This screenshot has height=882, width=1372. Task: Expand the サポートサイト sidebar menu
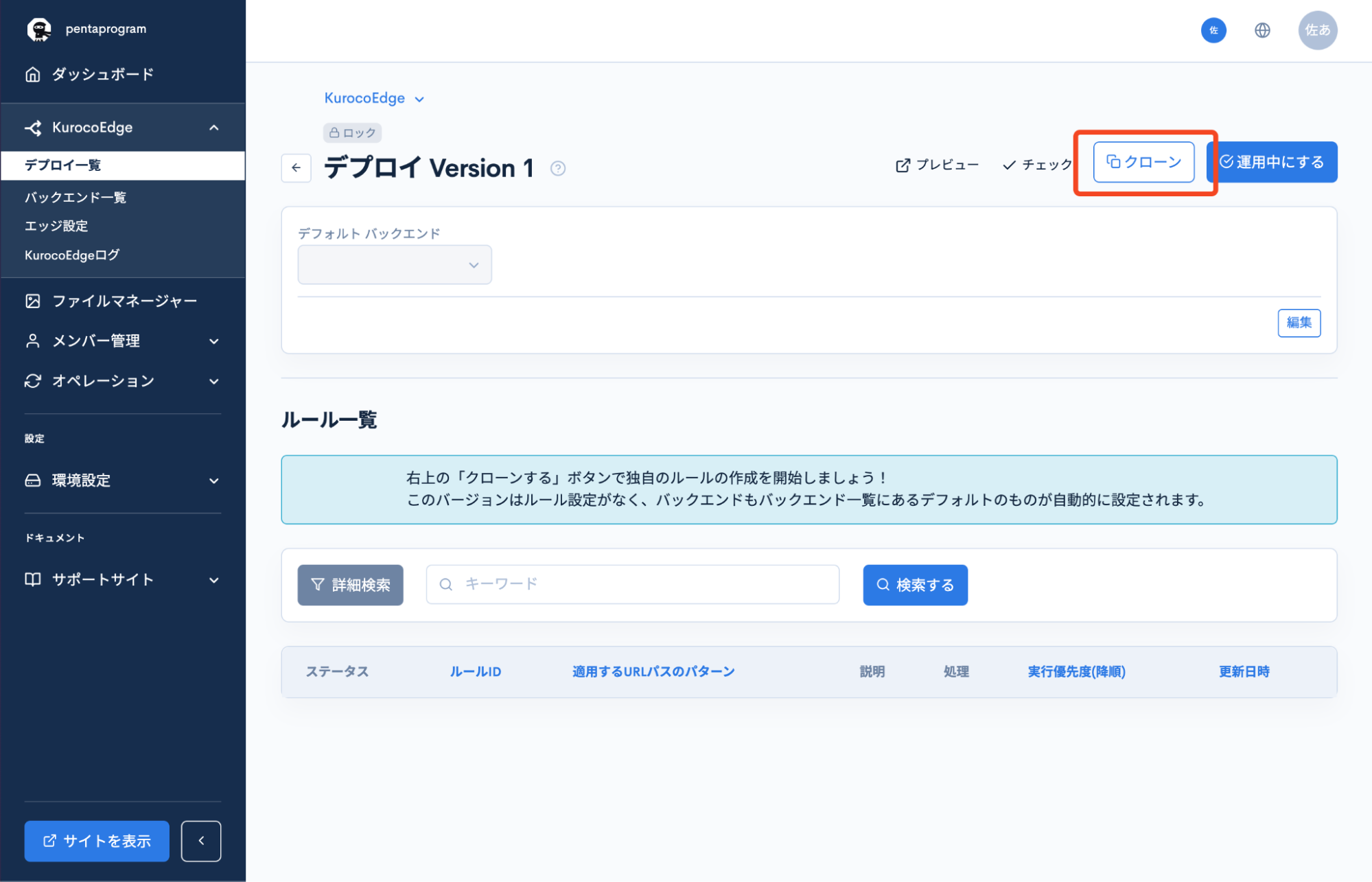pos(123,580)
